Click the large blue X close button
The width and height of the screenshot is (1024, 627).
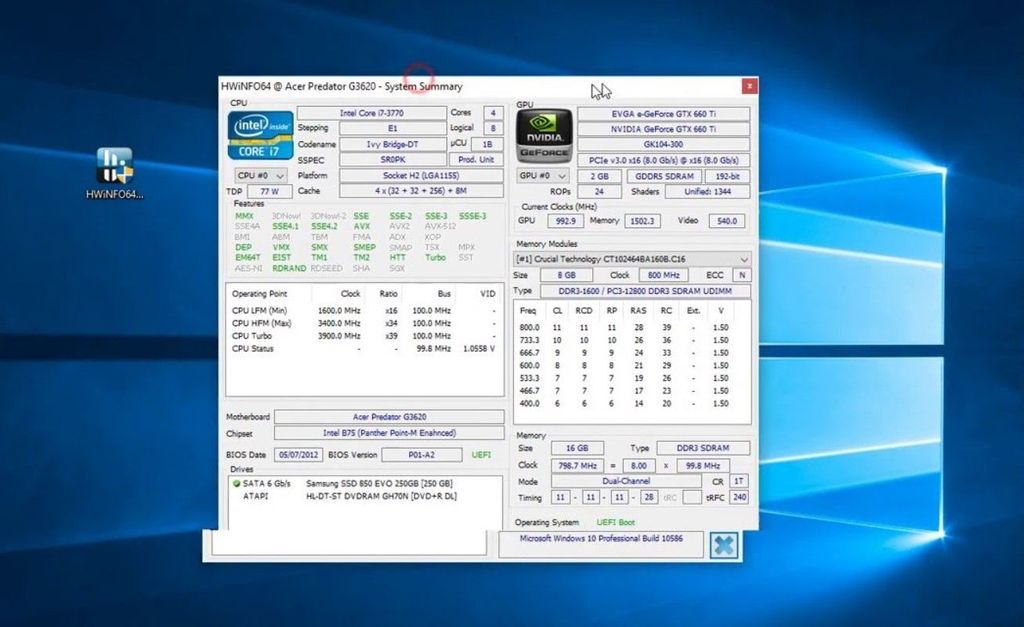(x=724, y=545)
